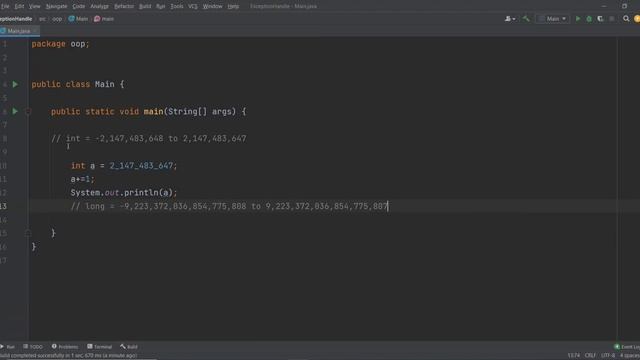The image size is (640, 360).
Task: Click the build completed status message
Action: (68, 356)
